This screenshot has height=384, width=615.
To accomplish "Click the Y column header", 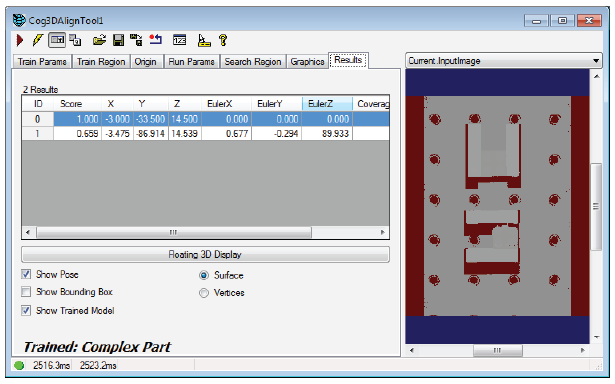I will 151,104.
